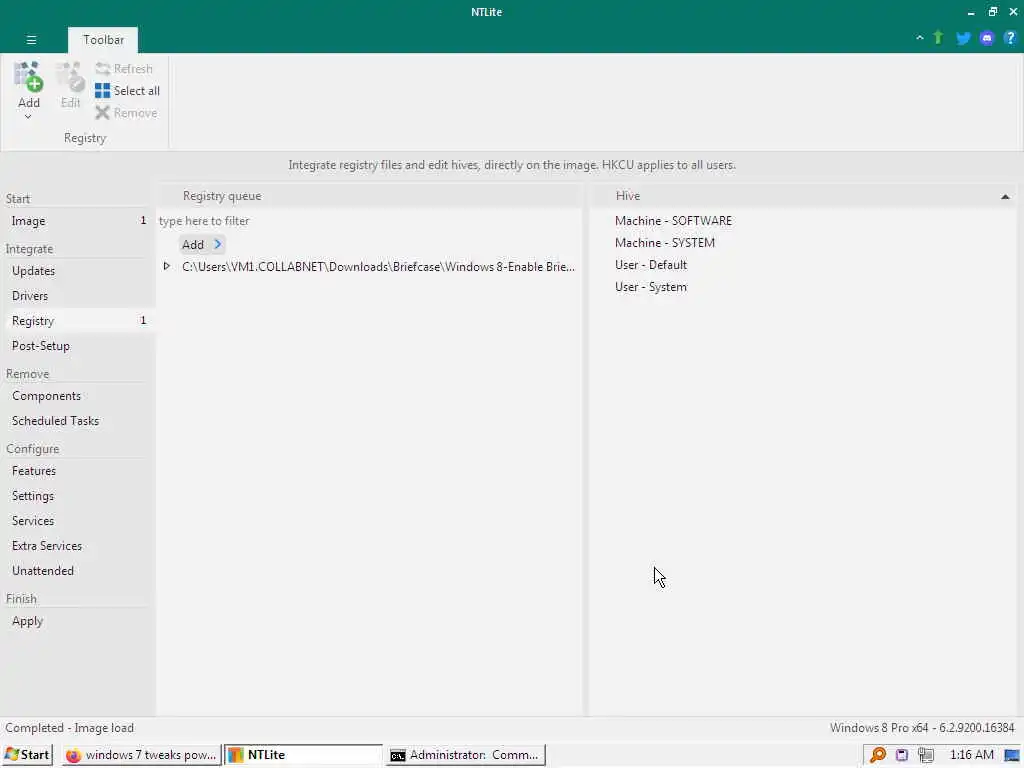1024x768 pixels.
Task: Open the Unattended page
Action: click(x=78, y=571)
